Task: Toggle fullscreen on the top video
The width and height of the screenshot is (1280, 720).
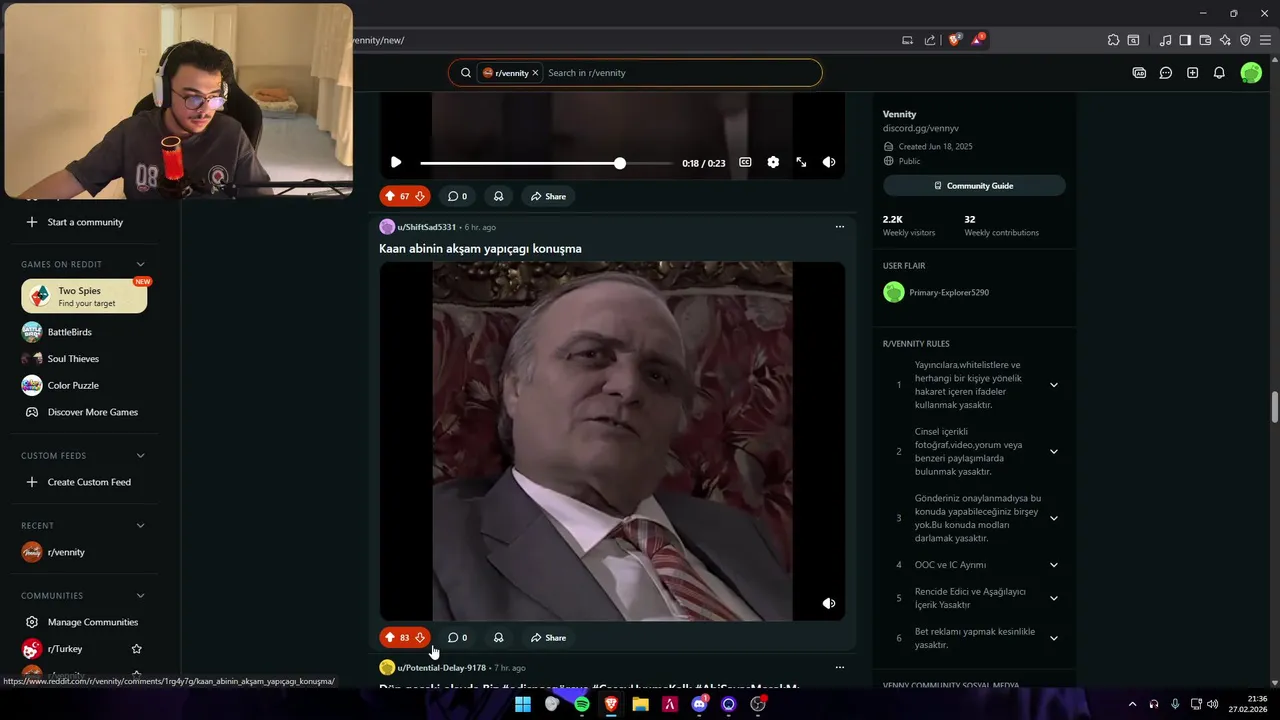Action: 801,162
